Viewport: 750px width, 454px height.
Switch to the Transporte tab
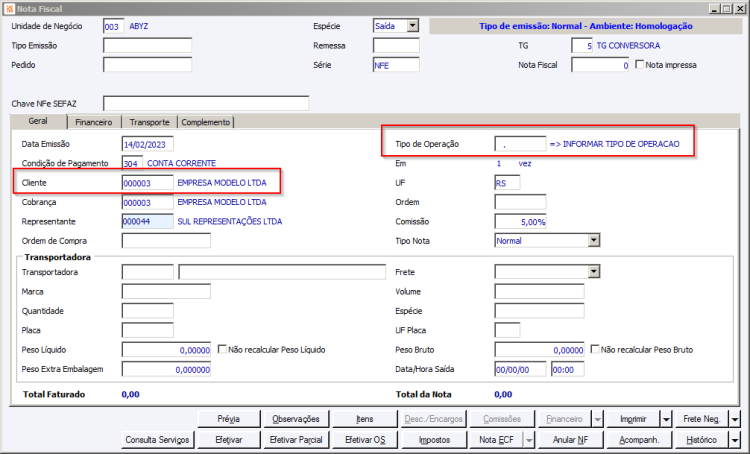149,122
